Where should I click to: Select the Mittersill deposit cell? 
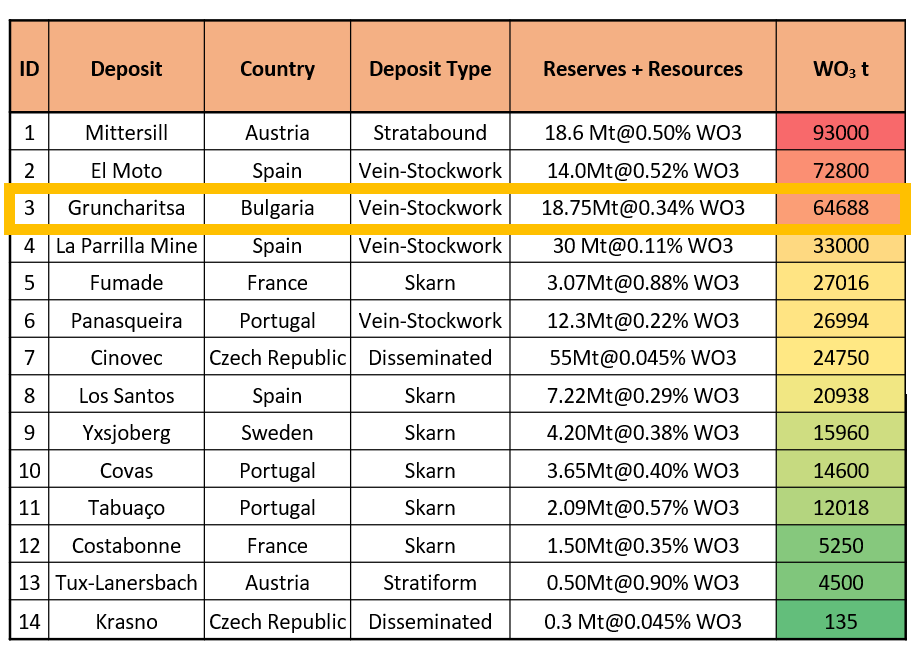(x=126, y=132)
